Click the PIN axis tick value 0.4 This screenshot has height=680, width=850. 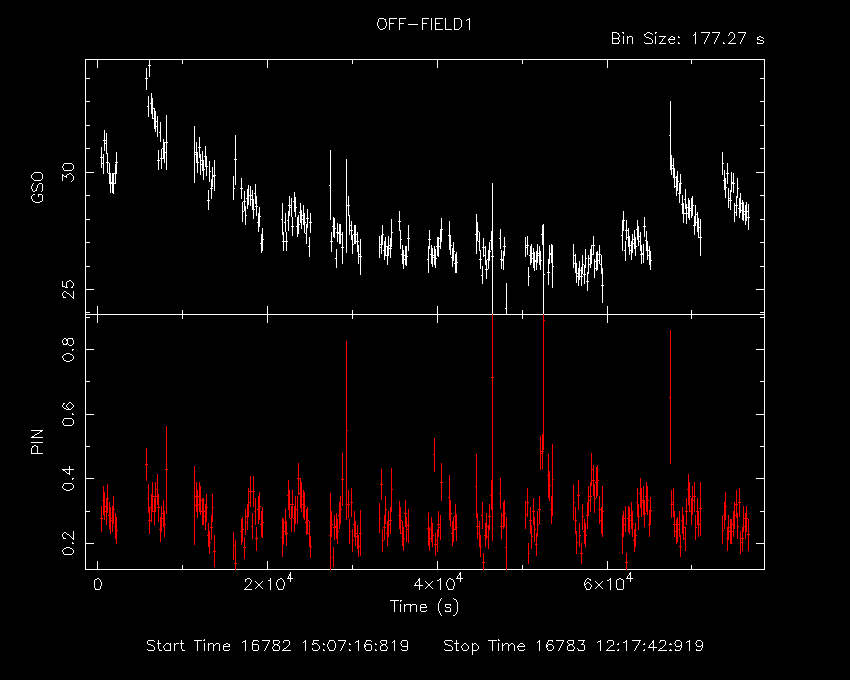[68, 478]
